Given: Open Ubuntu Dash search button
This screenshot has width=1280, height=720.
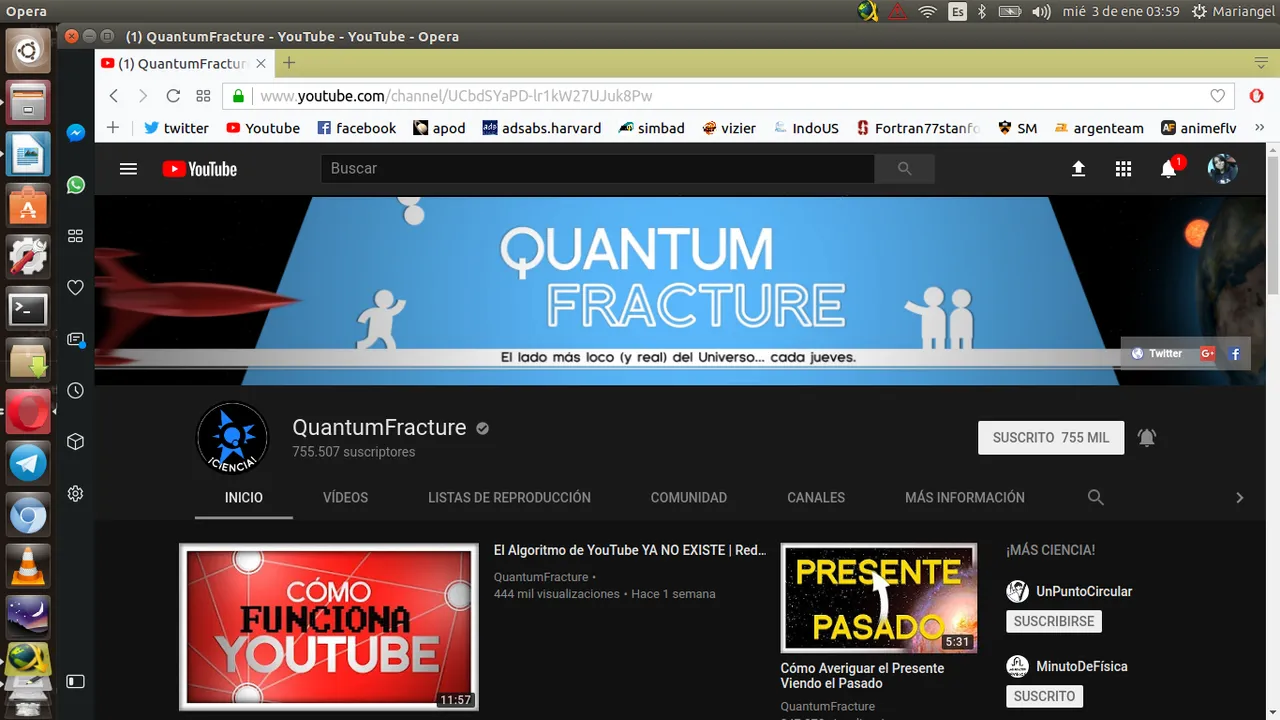Looking at the screenshot, I should 28,50.
